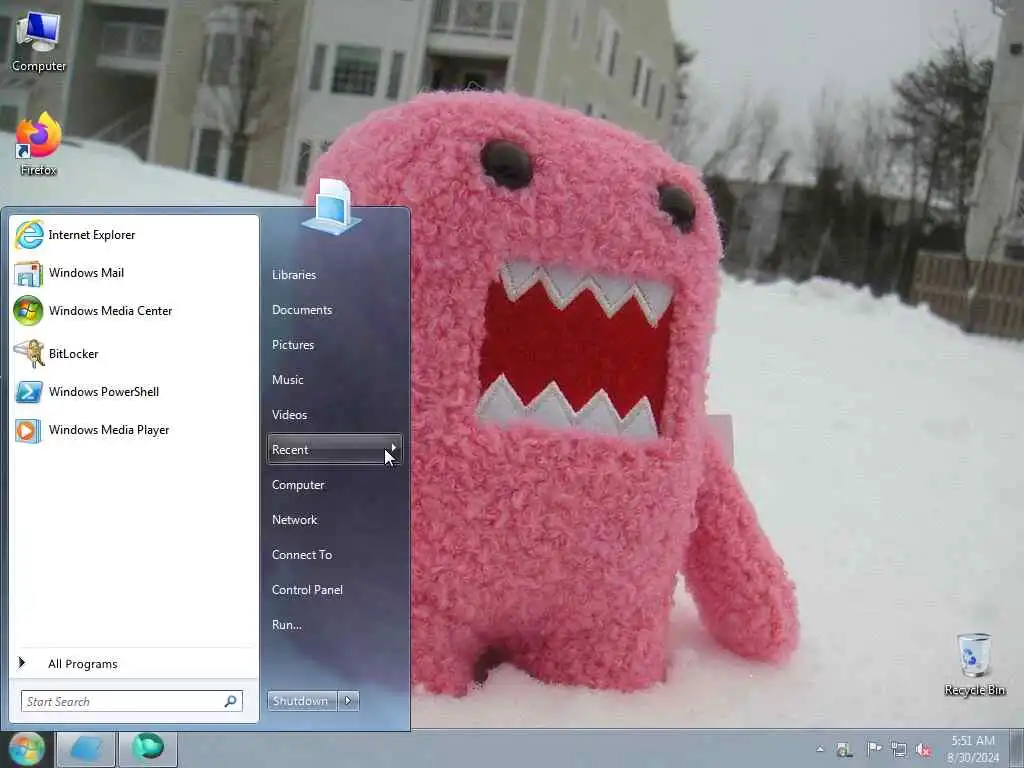Select the Computer desktop icon
The image size is (1024, 768).
tap(39, 40)
